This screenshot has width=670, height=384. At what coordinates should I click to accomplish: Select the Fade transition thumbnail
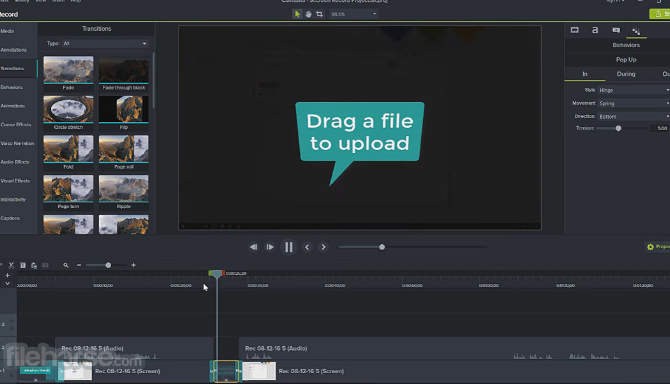click(68, 70)
